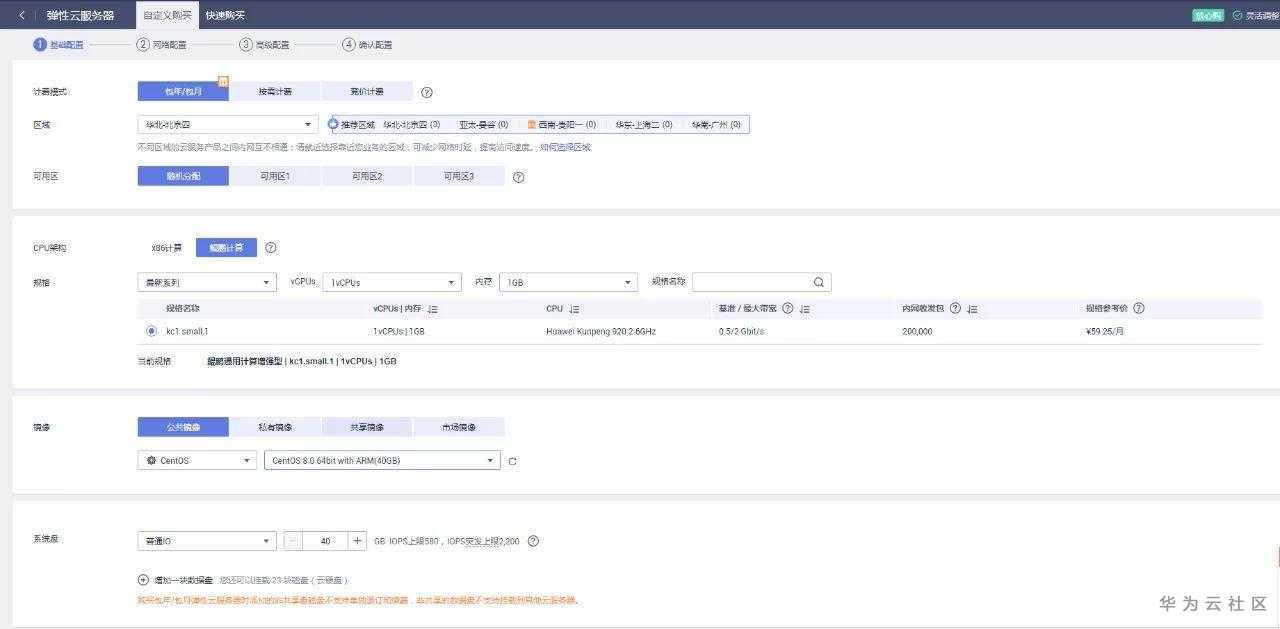Open the 华北-北京四 region dropdown
The height and width of the screenshot is (629, 1280).
click(x=228, y=124)
